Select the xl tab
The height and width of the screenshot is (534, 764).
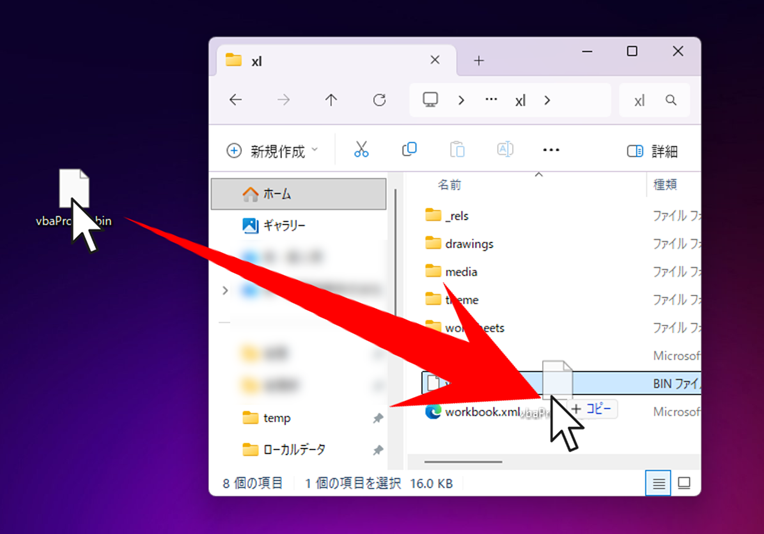[336, 60]
